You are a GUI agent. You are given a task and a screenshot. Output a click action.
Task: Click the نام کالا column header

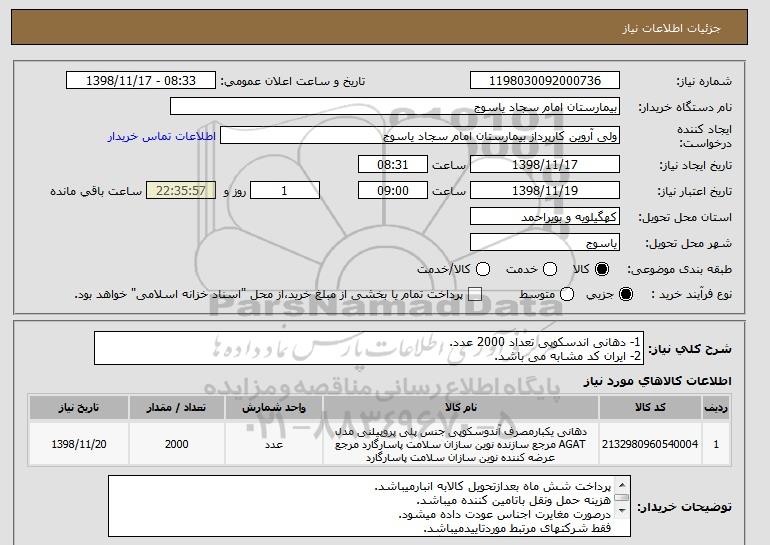(x=461, y=408)
